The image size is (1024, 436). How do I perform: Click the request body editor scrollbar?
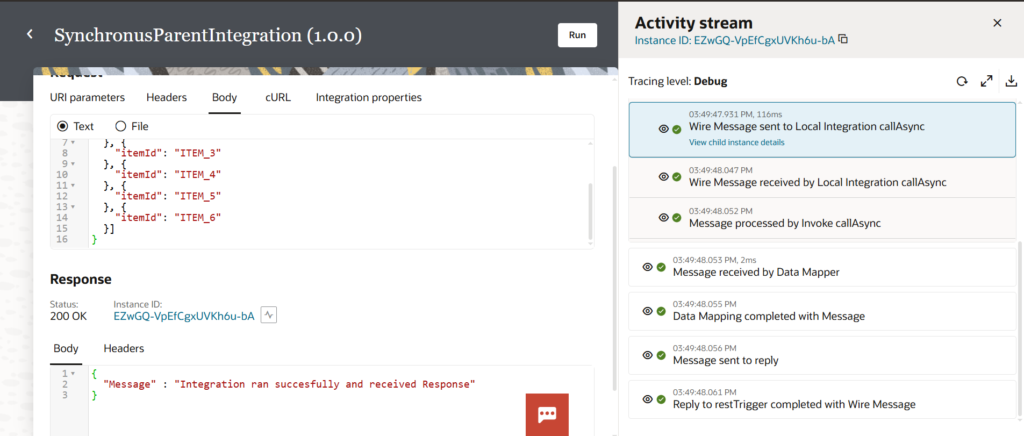[x=589, y=210]
